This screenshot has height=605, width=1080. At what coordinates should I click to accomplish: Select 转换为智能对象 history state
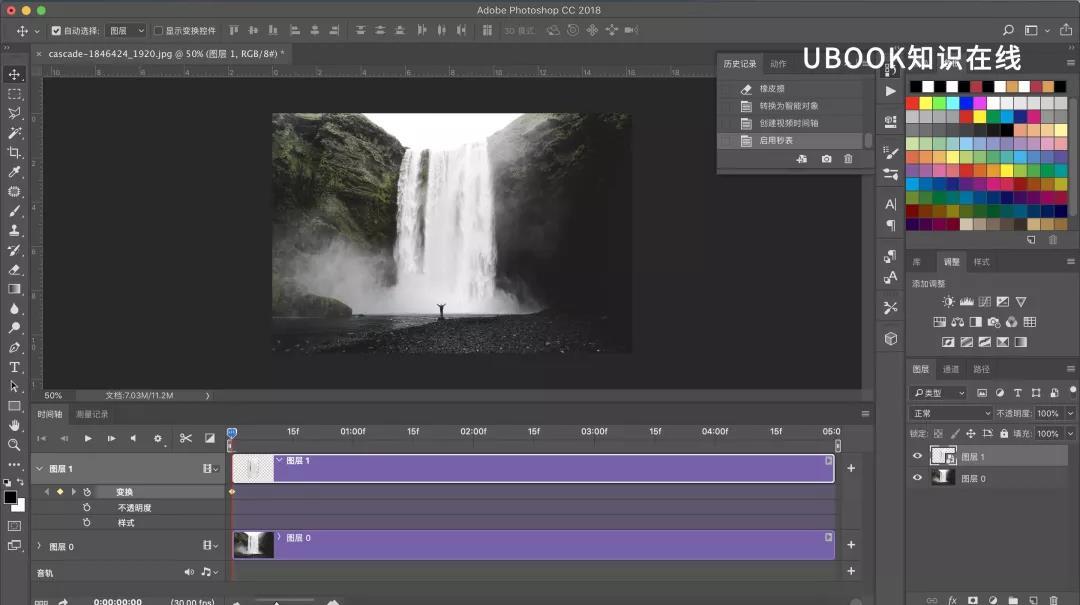click(790, 106)
